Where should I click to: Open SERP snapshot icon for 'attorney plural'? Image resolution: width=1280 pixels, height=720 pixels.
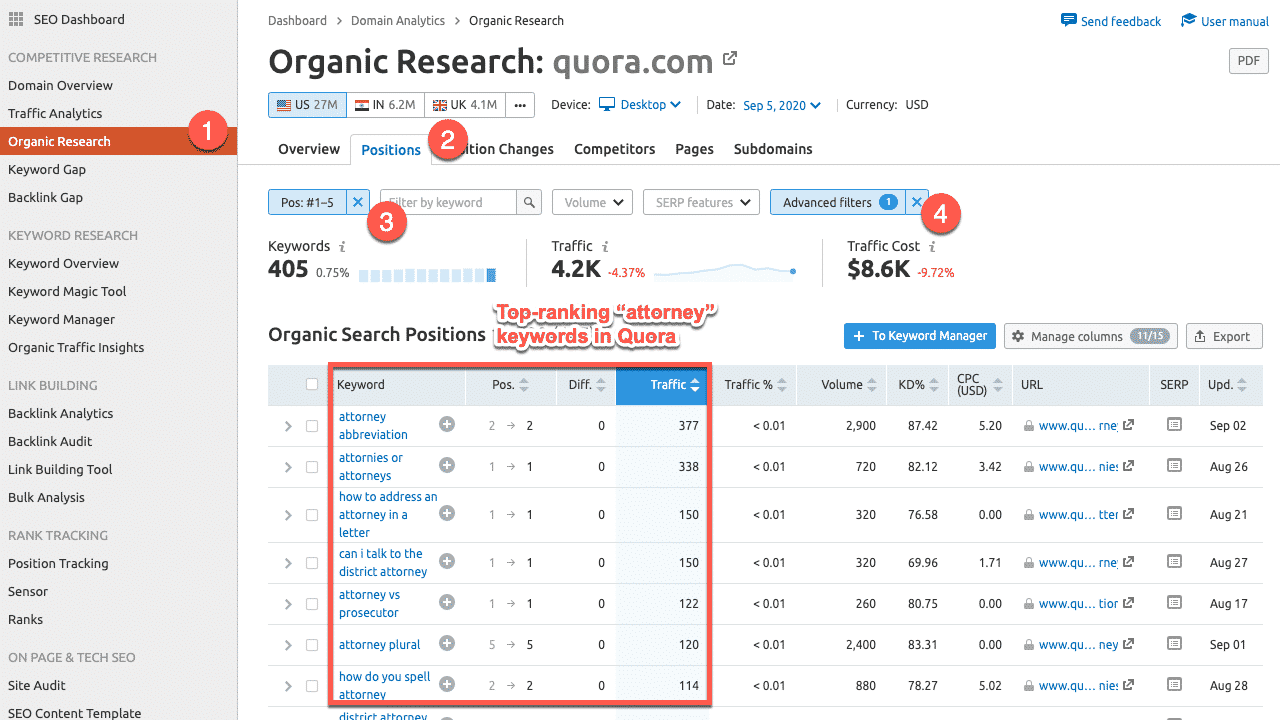click(x=1174, y=645)
